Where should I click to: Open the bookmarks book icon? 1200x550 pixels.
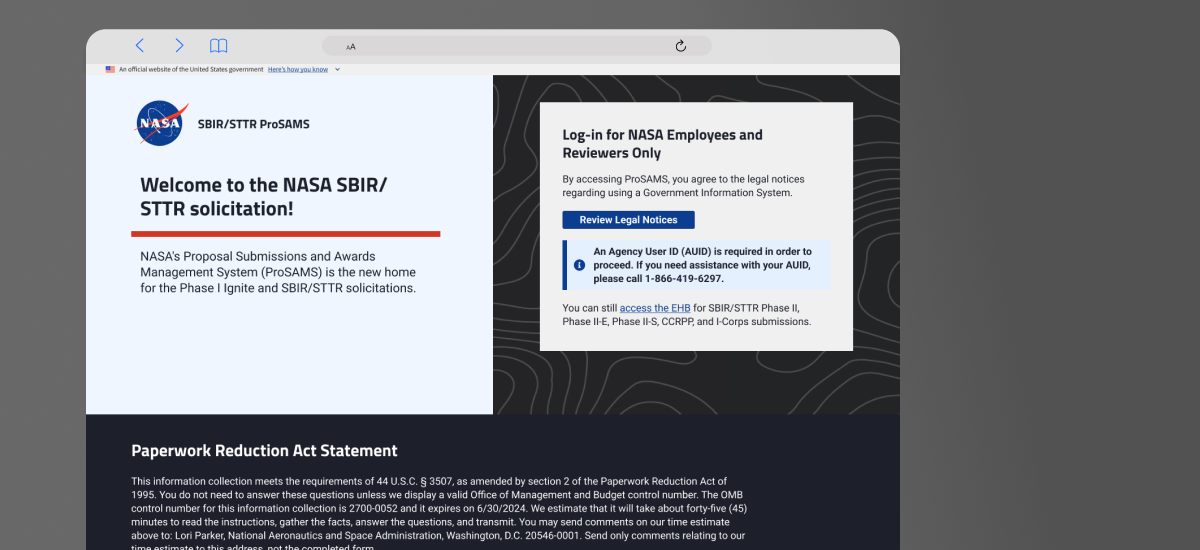point(219,46)
